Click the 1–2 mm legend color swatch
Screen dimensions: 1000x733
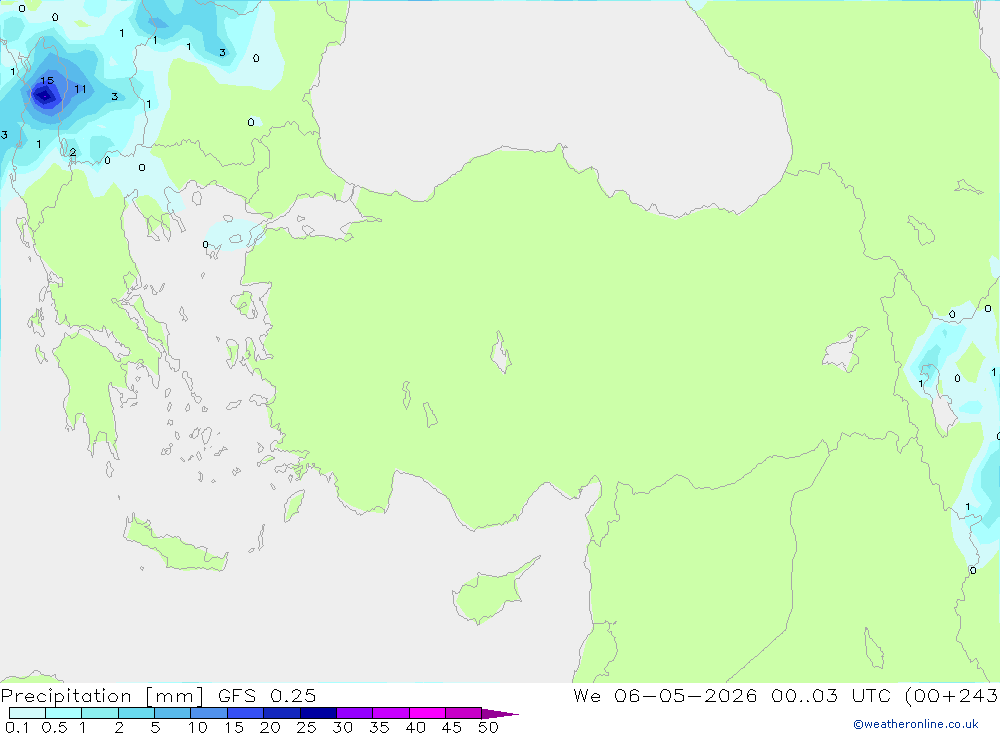pyautogui.click(x=99, y=713)
